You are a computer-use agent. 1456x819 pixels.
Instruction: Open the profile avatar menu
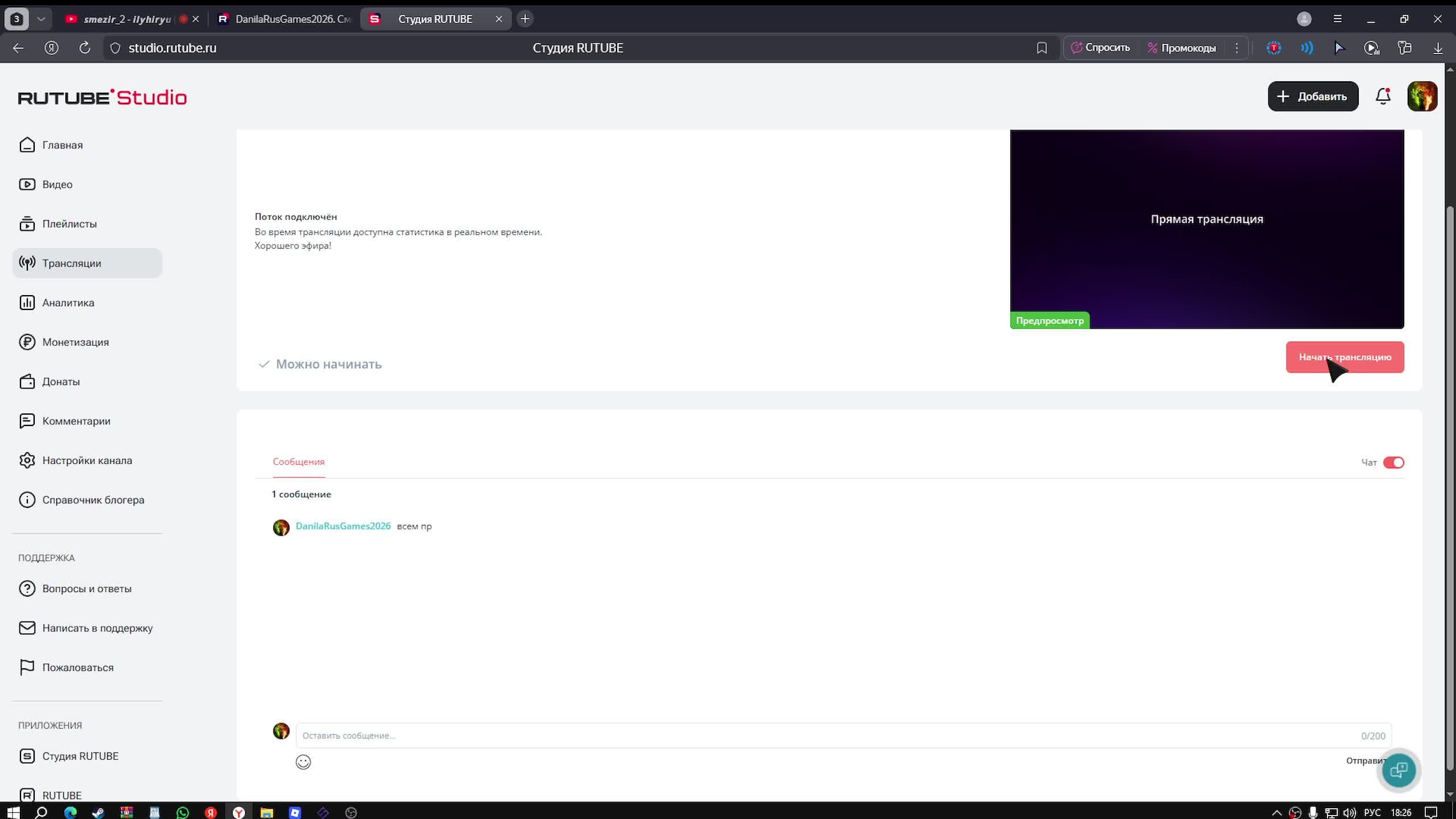(x=1422, y=96)
